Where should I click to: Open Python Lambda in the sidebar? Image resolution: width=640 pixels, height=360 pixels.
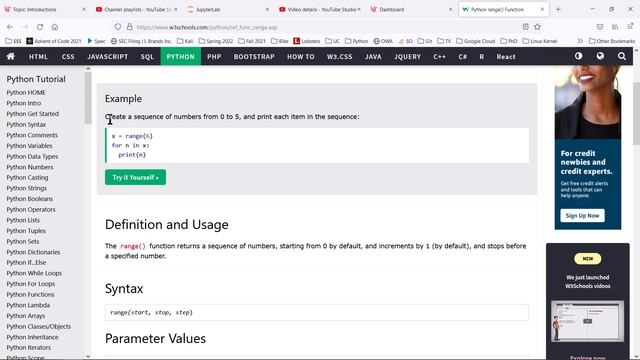tap(28, 305)
